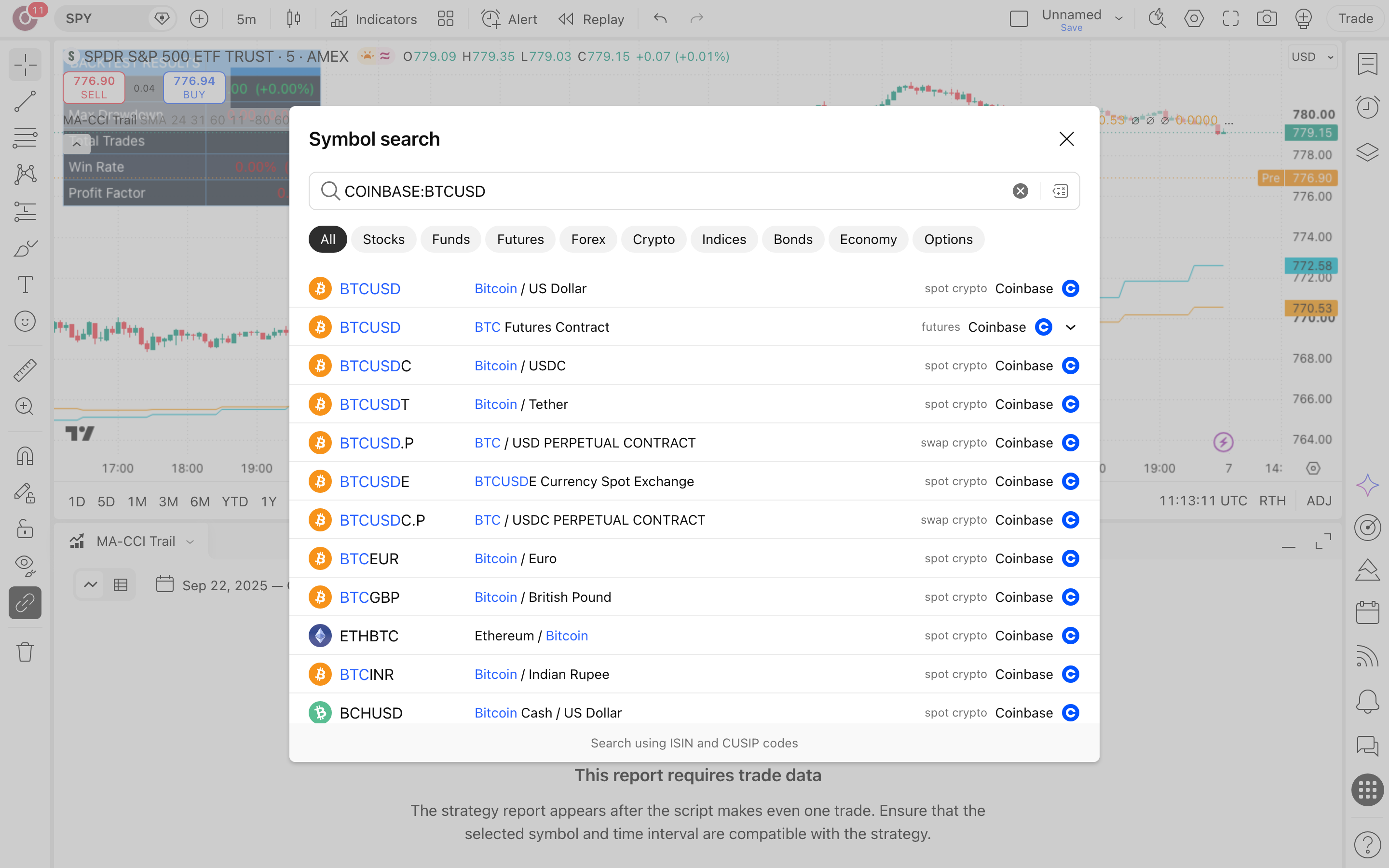1389x868 pixels.
Task: Filter symbol results by Crypto
Action: 653,239
